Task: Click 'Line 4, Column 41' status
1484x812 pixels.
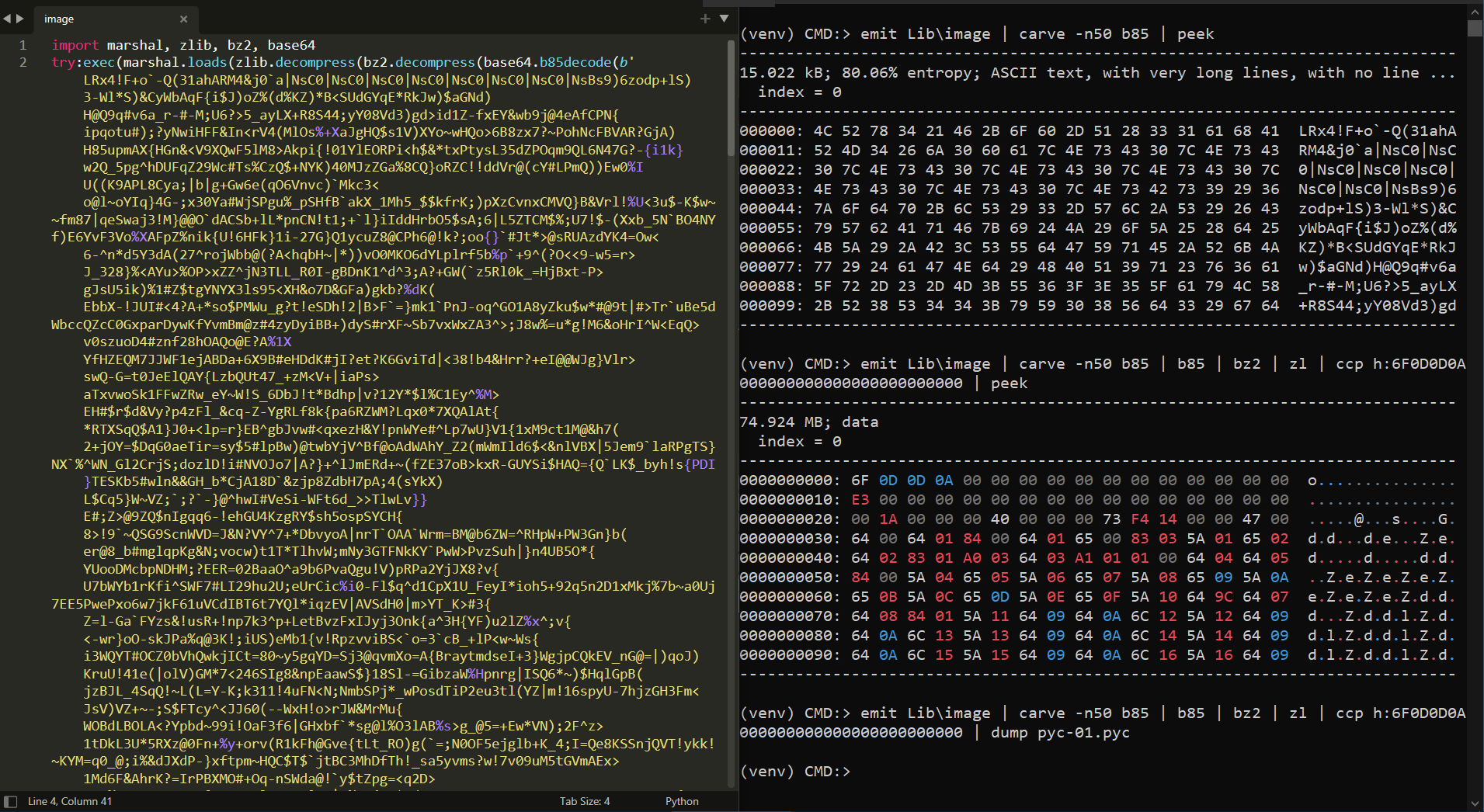Action: tap(70, 801)
